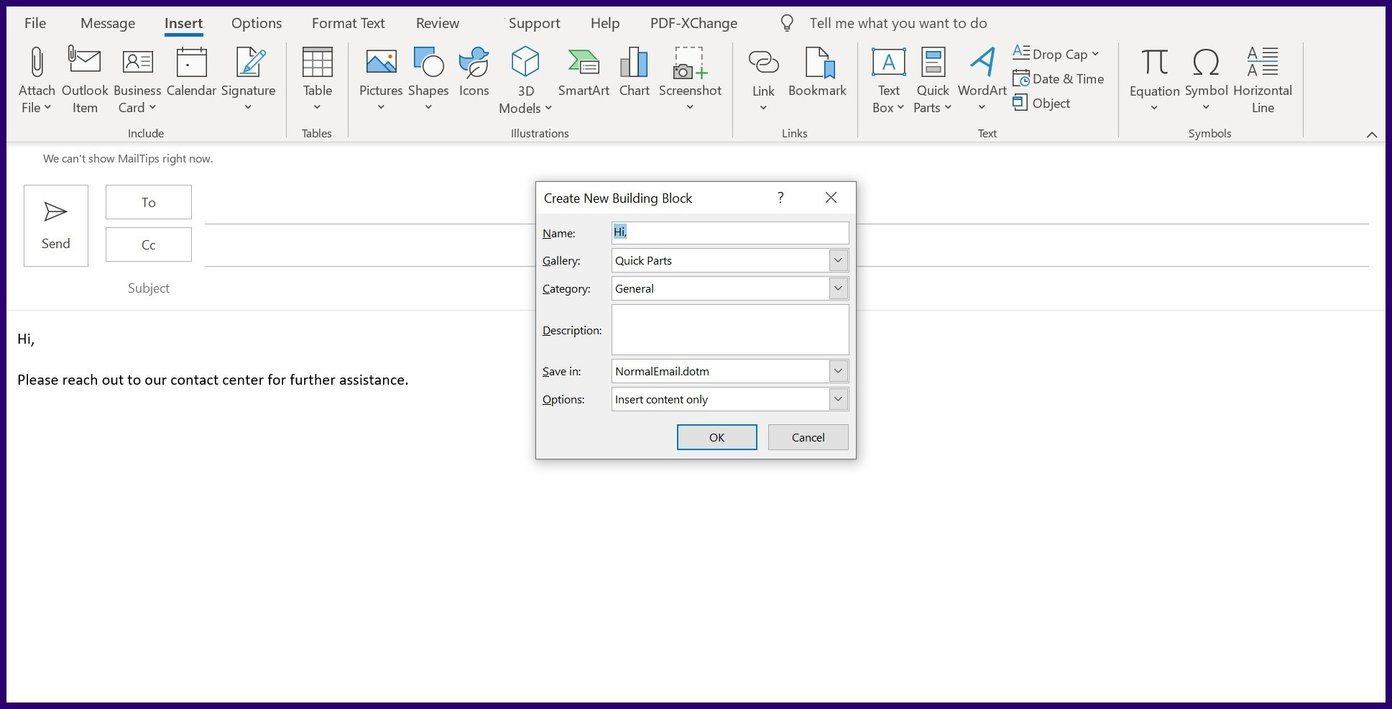This screenshot has width=1392, height=709.
Task: Click the To recipients button
Action: tap(148, 202)
